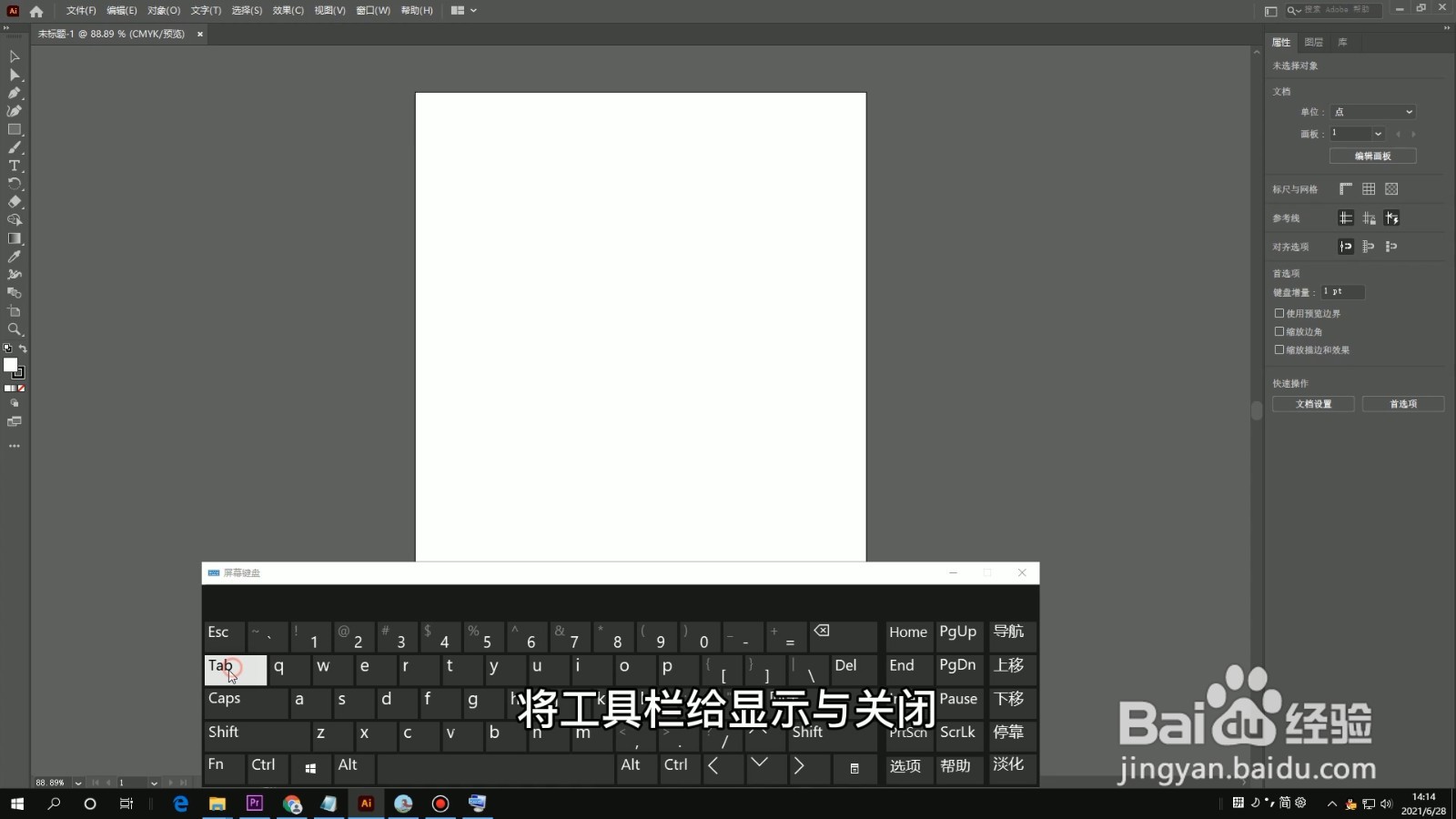
Task: Open the 视图 menu
Action: tap(329, 10)
